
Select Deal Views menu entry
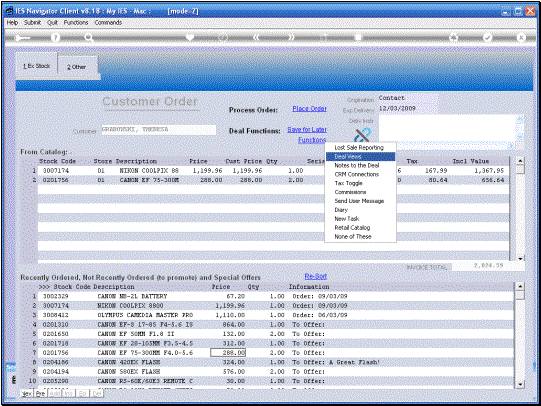pyautogui.click(x=360, y=157)
